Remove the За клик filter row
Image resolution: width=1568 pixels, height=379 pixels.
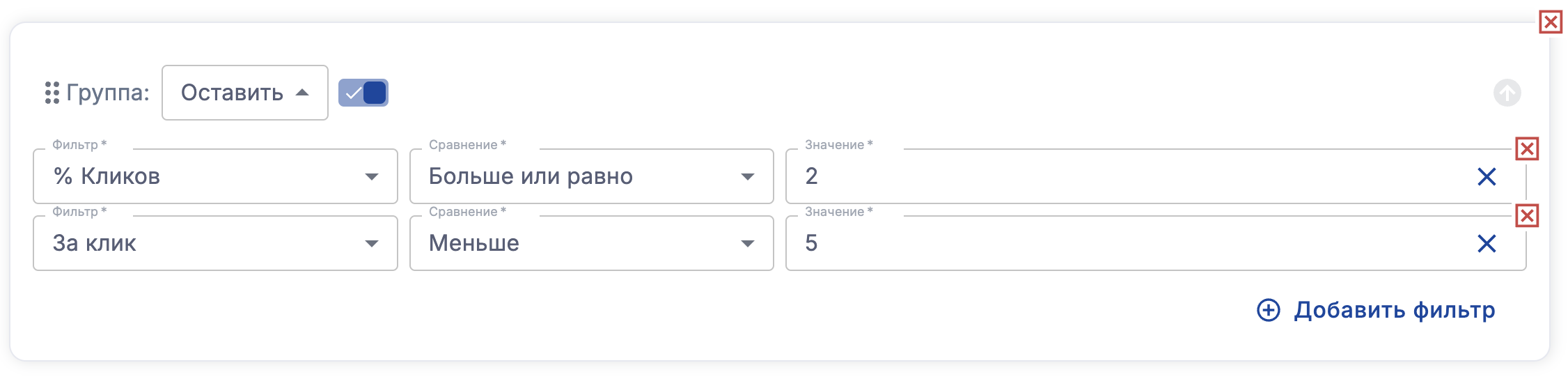(1527, 215)
